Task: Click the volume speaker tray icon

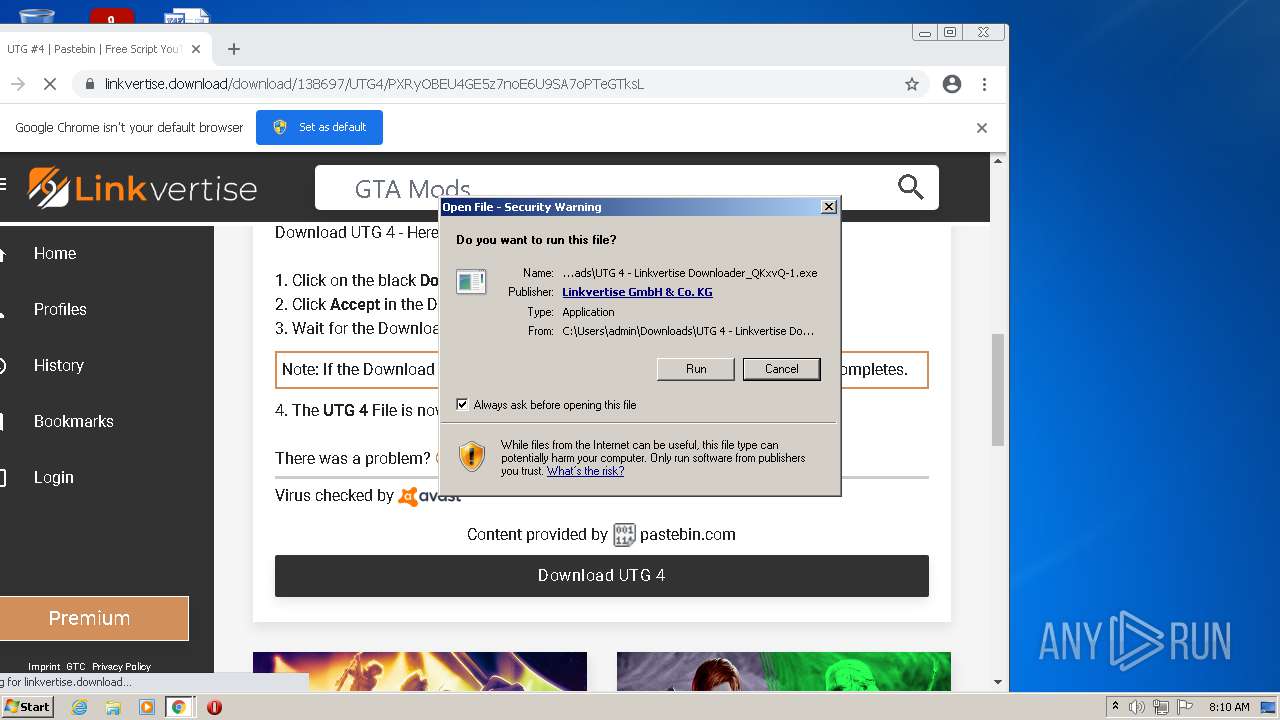Action: (x=1137, y=707)
